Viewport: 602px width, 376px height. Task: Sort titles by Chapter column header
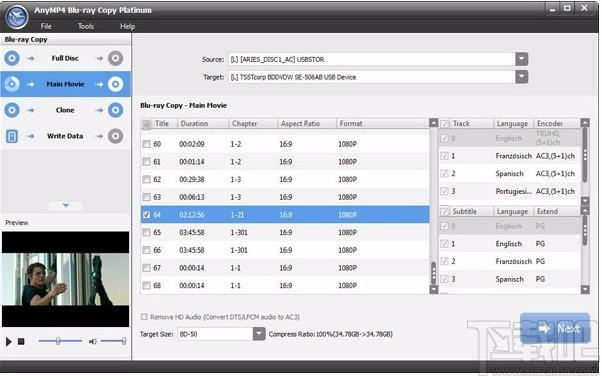(x=253, y=124)
